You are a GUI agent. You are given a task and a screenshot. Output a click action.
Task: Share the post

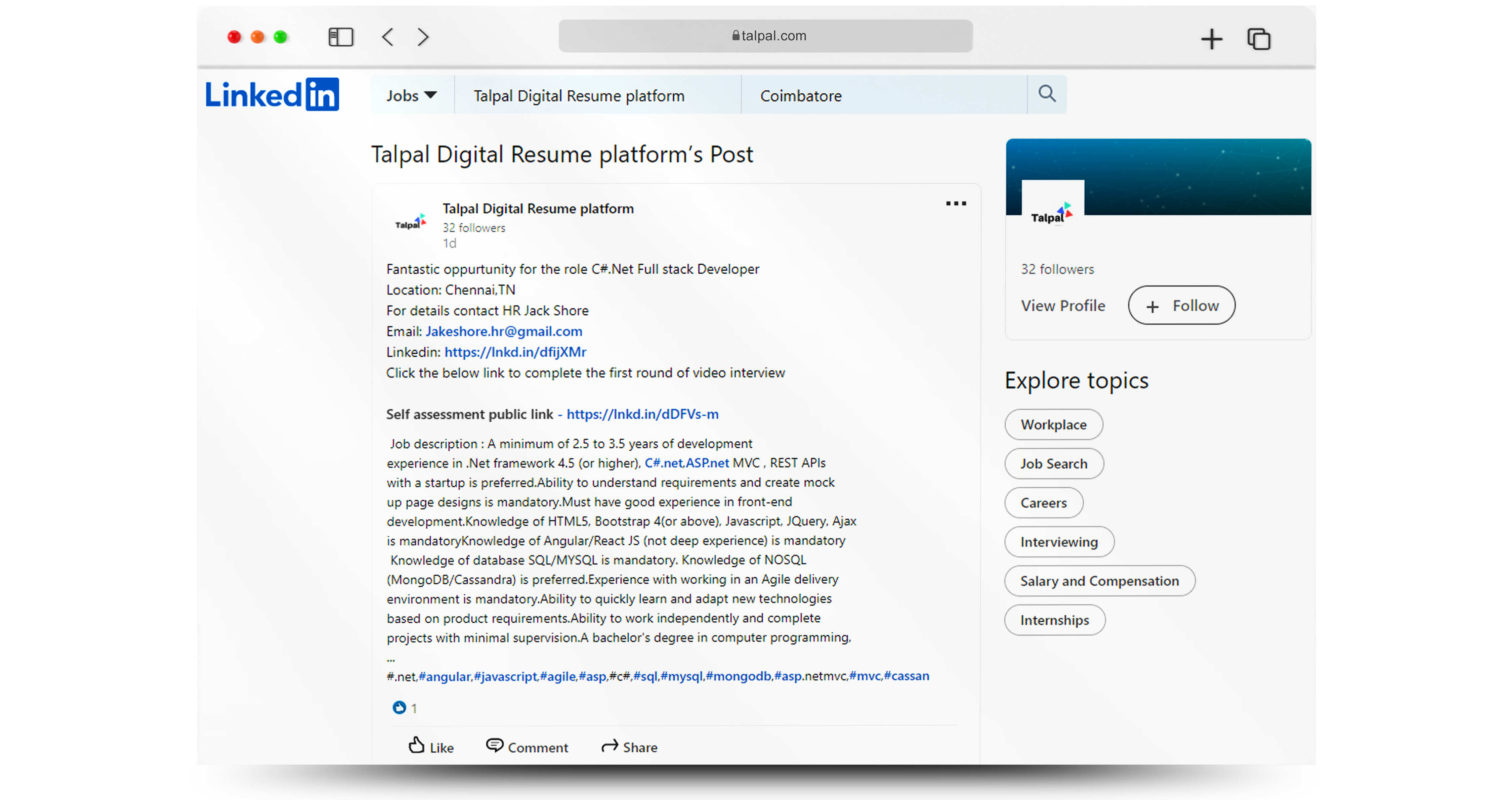(x=629, y=747)
